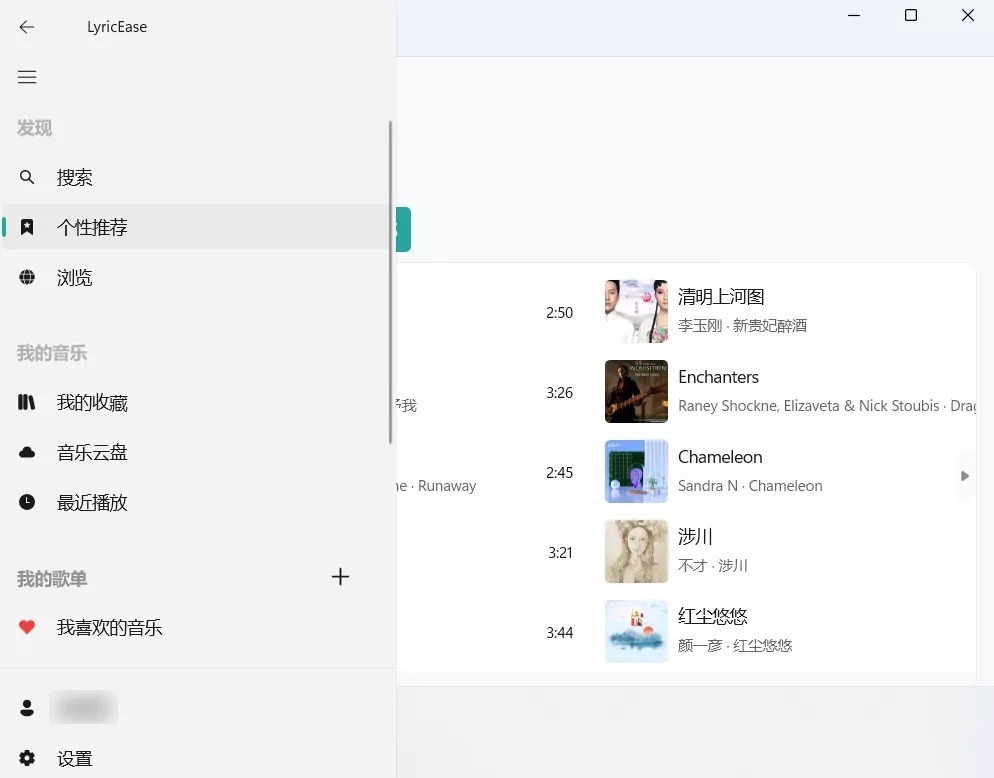Image resolution: width=994 pixels, height=778 pixels.
Task: Expand next page arrow of song list
Action: pyautogui.click(x=964, y=476)
